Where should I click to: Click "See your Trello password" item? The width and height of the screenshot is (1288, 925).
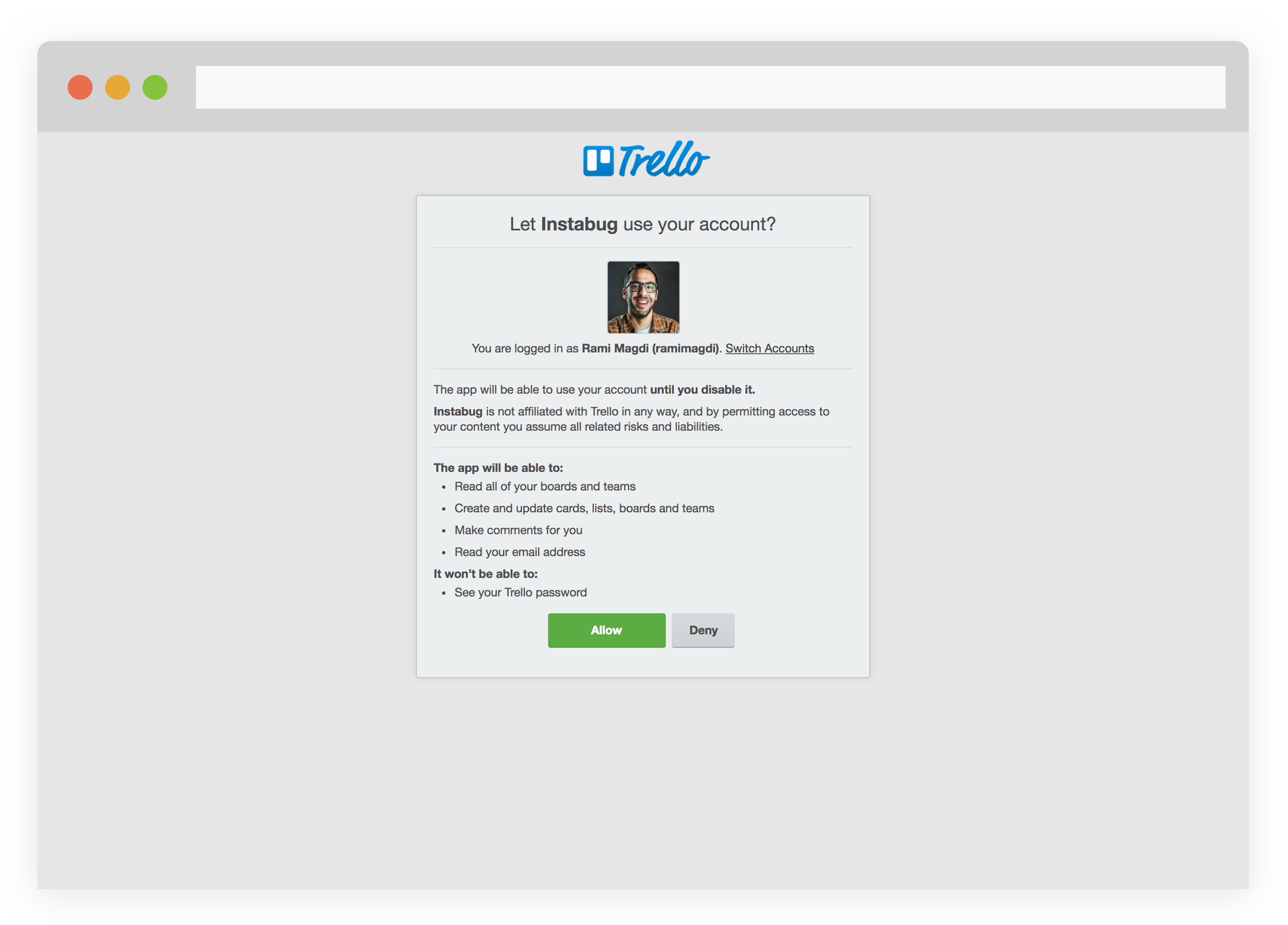[520, 592]
